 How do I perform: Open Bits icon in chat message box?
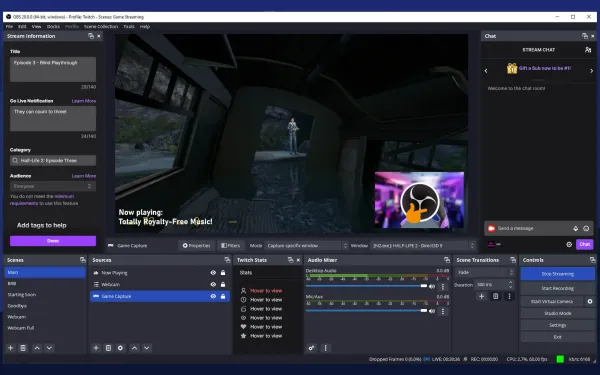pyautogui.click(x=576, y=228)
